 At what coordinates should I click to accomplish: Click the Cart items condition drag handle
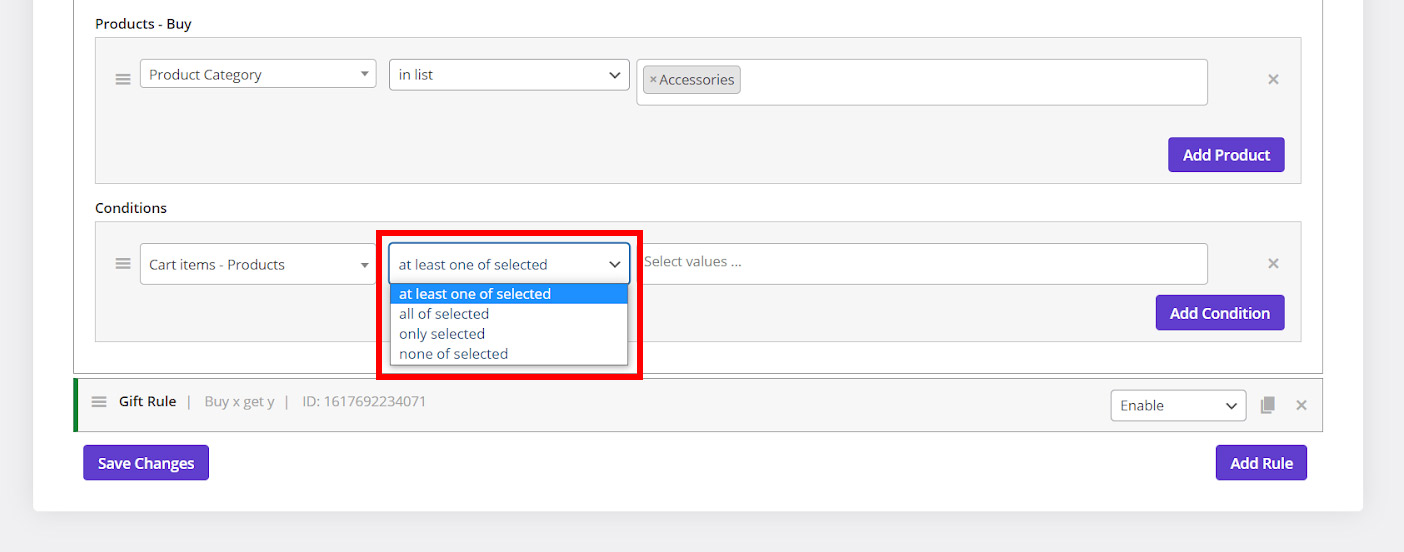click(123, 264)
